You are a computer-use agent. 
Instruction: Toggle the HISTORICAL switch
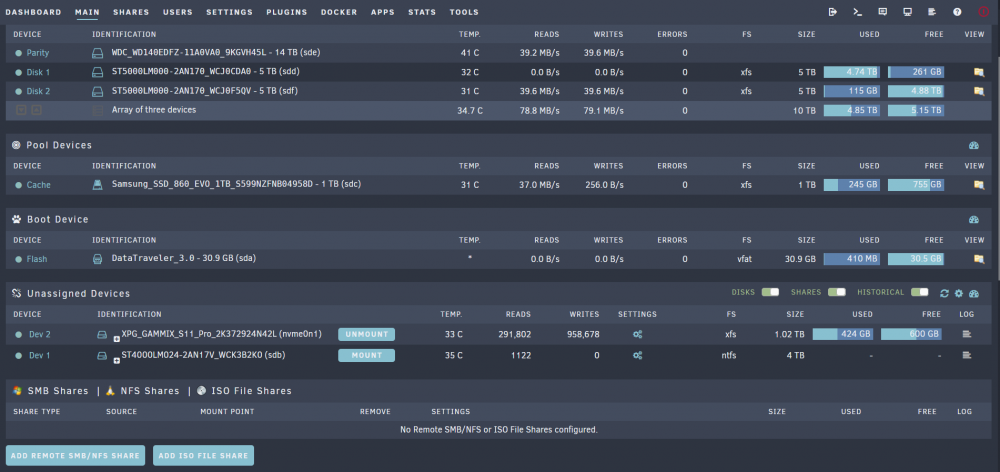(920, 292)
